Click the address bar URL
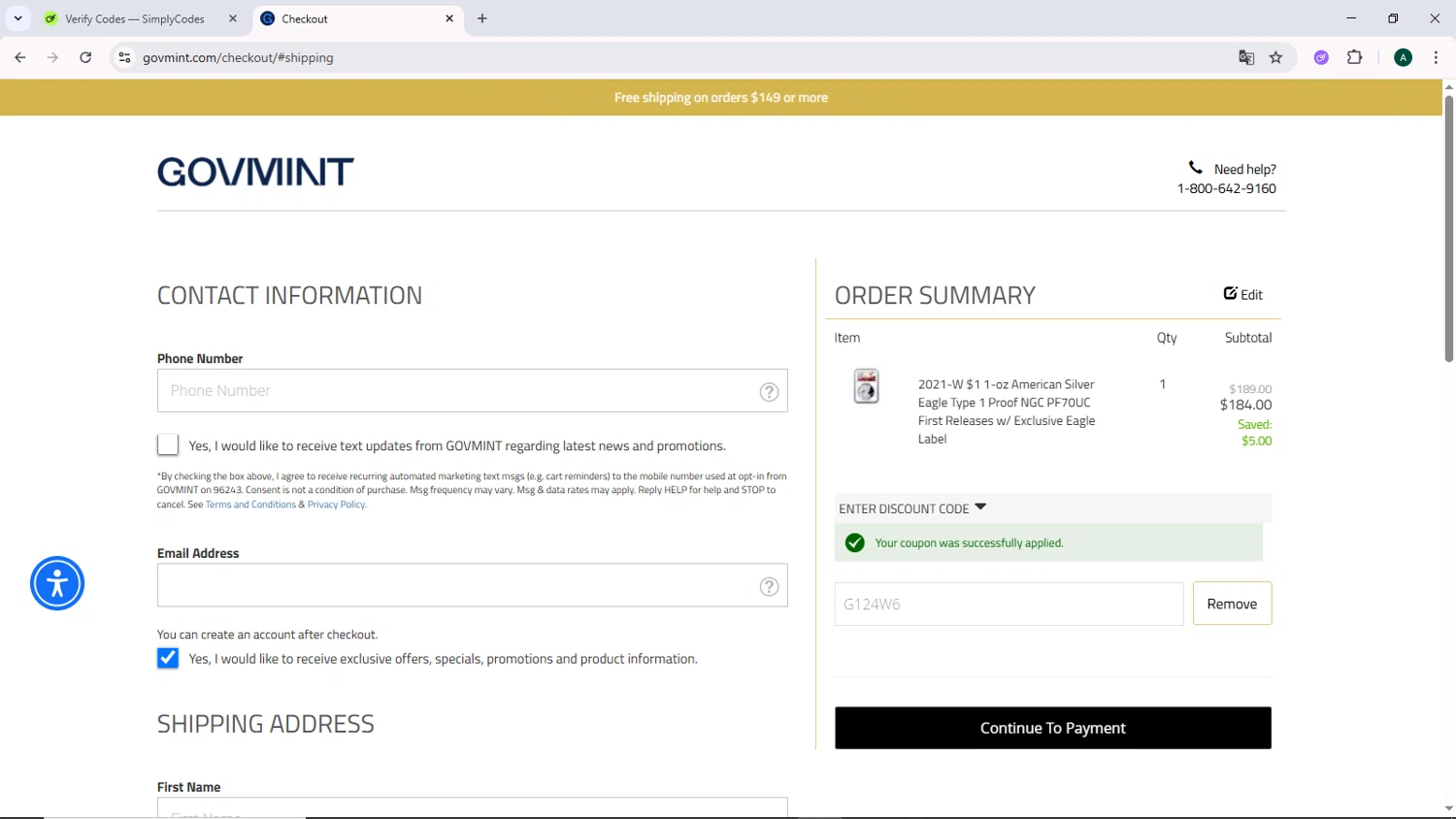 pyautogui.click(x=238, y=57)
